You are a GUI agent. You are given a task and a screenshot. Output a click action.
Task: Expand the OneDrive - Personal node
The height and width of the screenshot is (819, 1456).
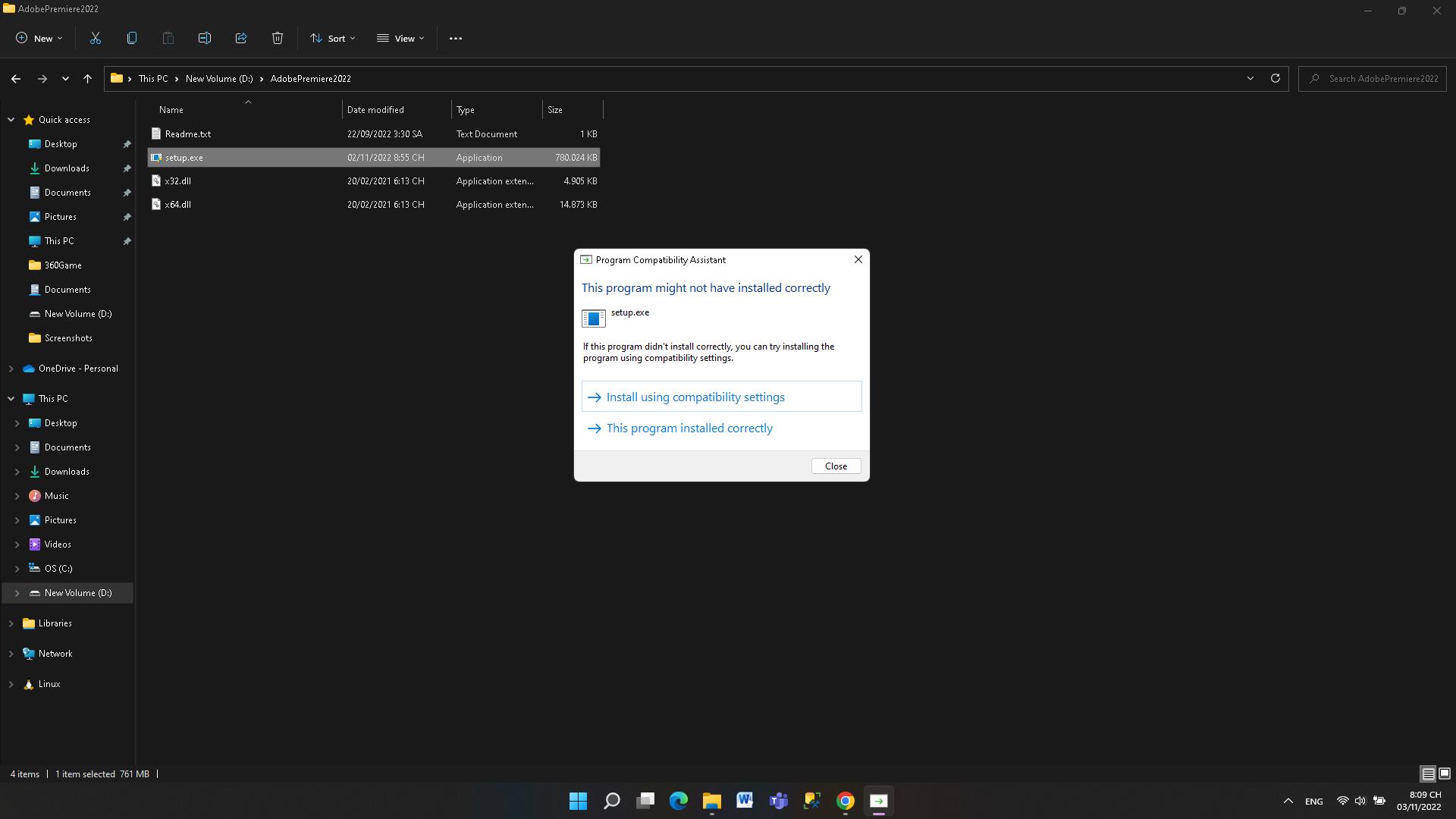coord(11,369)
